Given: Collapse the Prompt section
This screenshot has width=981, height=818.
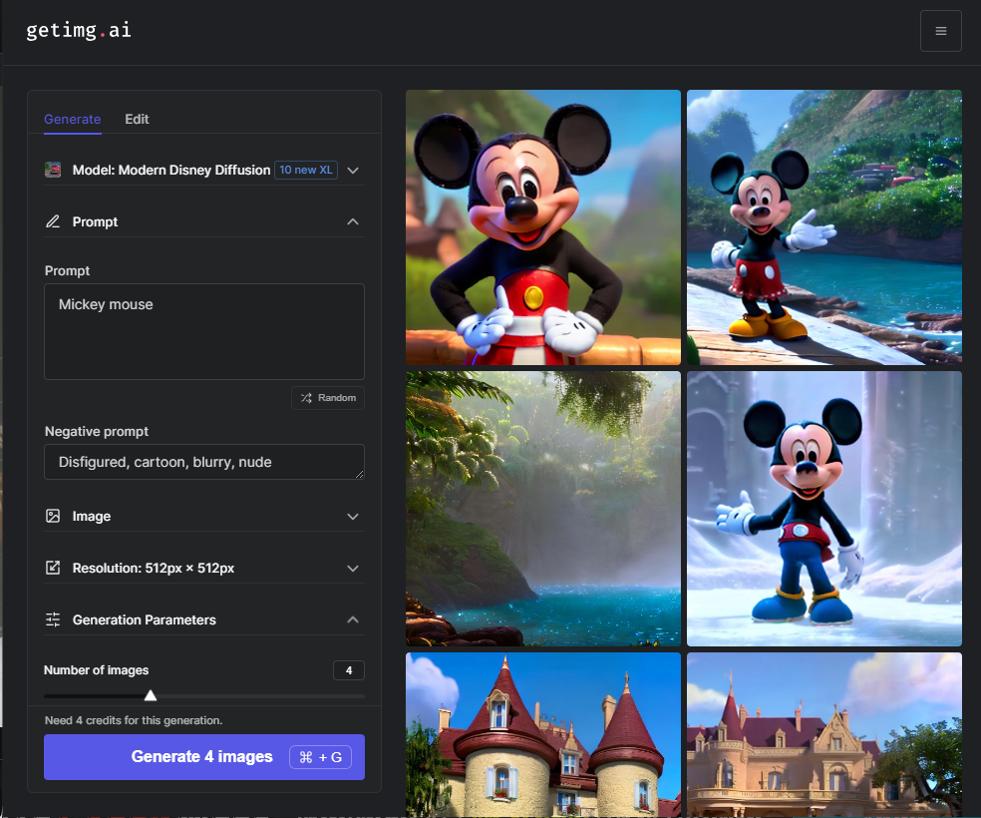Looking at the screenshot, I should tap(352, 221).
